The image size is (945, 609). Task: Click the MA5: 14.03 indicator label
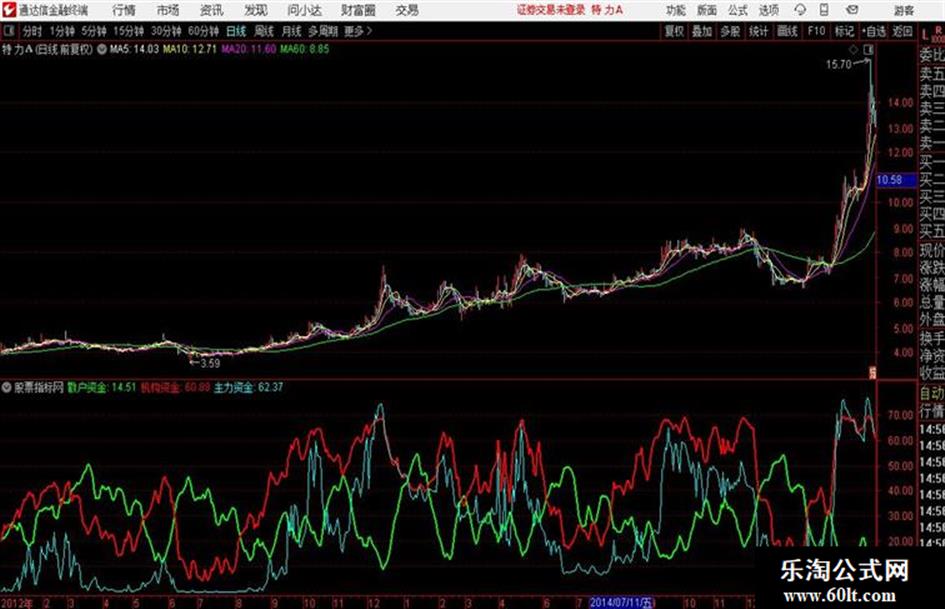134,49
